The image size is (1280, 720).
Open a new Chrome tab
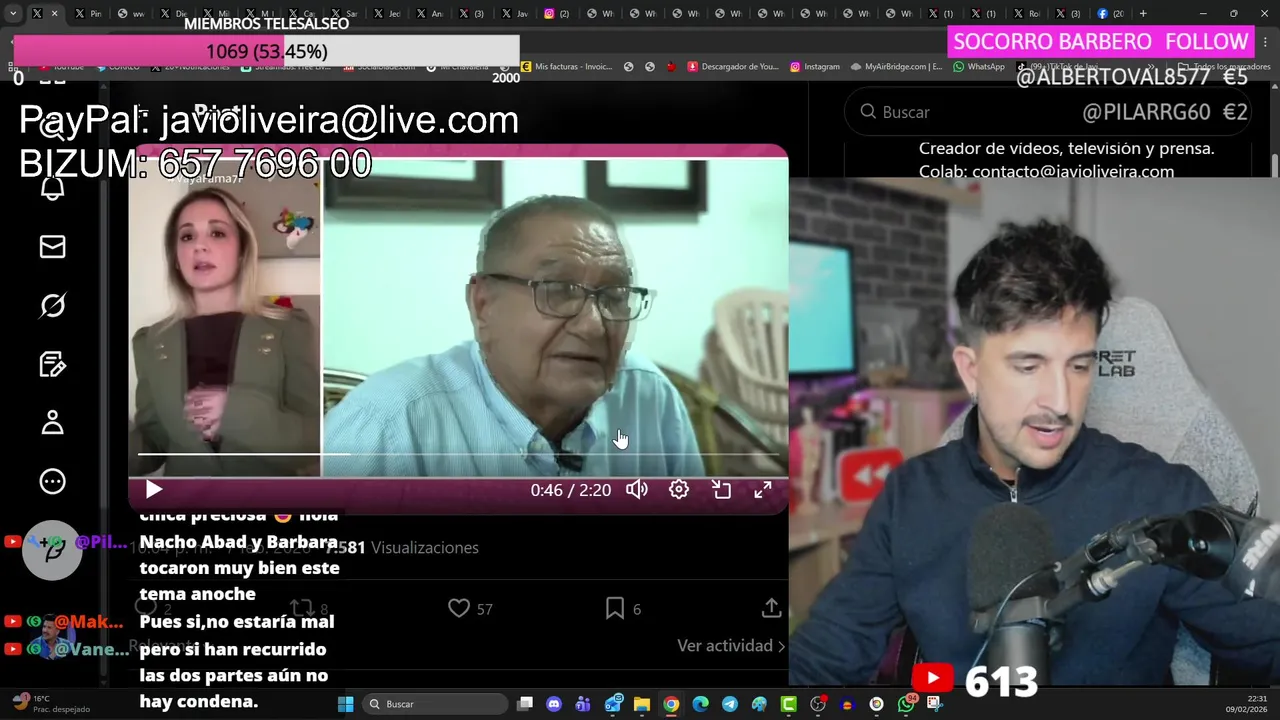(x=1143, y=13)
